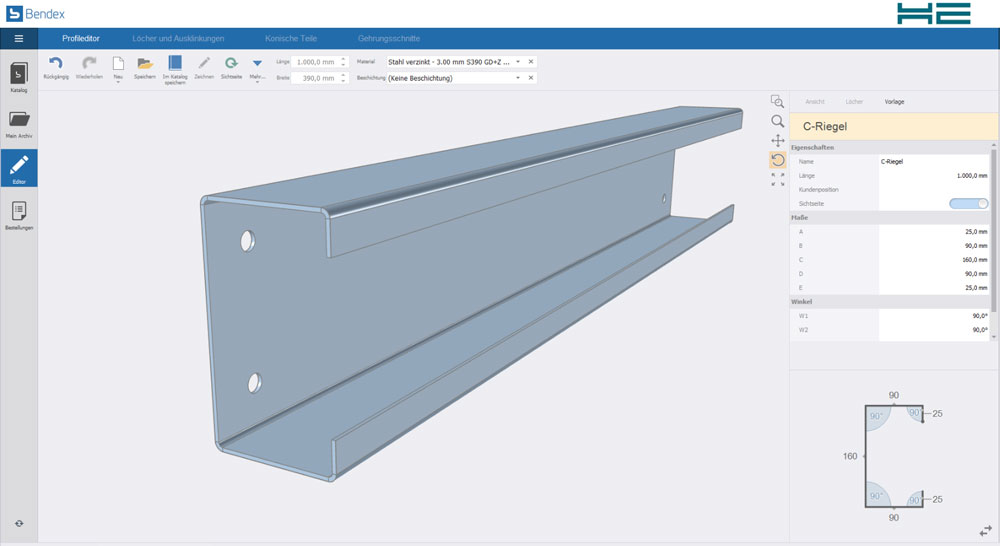This screenshot has height=546, width=1000.
Task: Select the pan move arrows tool
Action: pos(777,141)
